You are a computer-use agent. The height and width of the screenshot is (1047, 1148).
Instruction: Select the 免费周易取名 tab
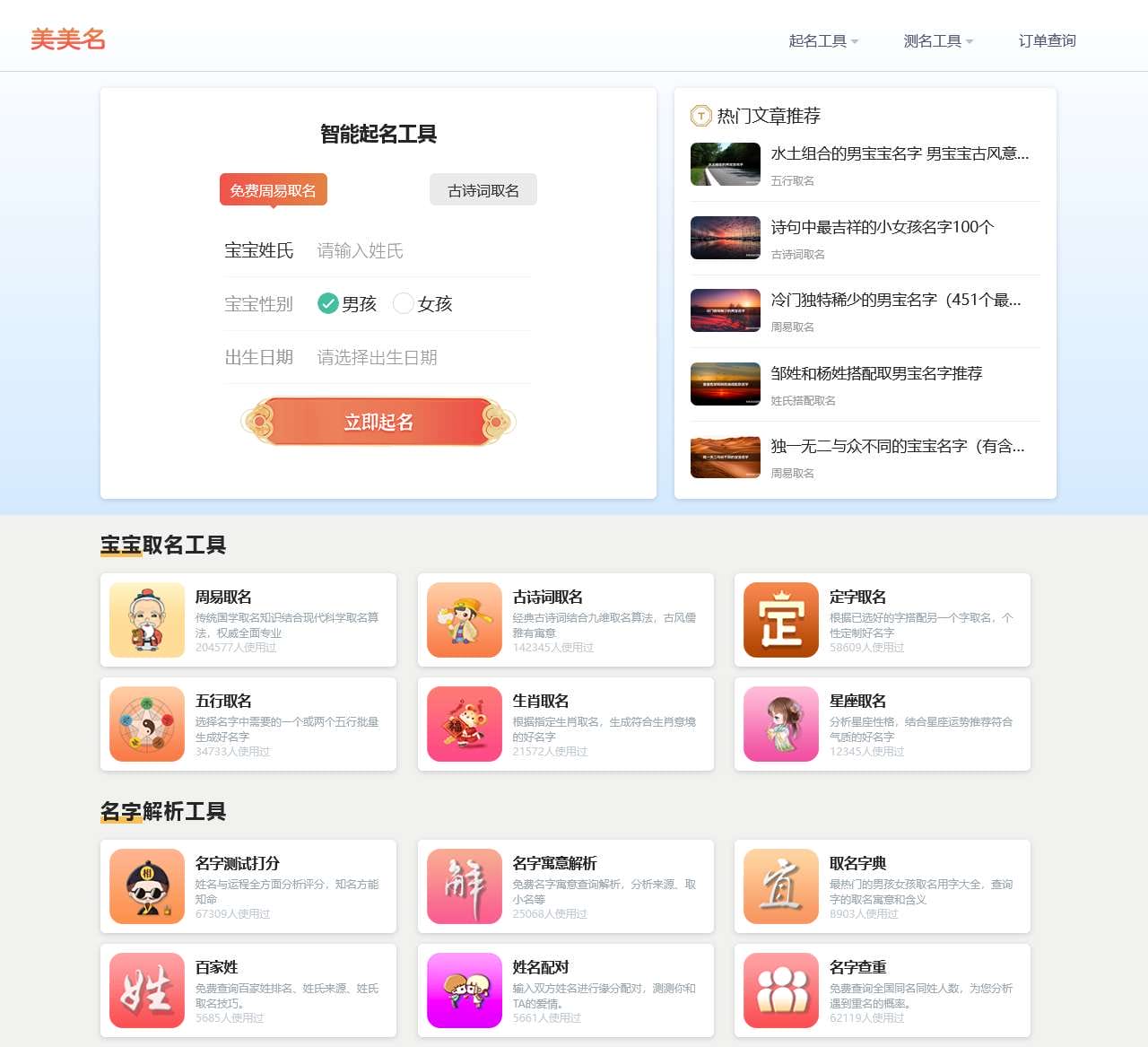point(273,189)
